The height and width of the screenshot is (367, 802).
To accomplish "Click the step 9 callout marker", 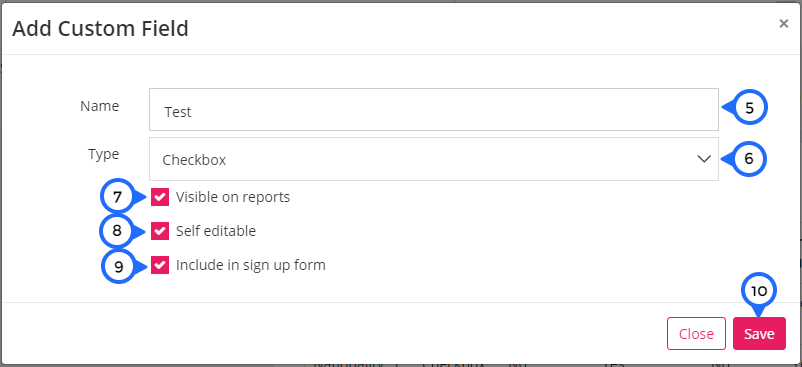I will click(x=119, y=266).
